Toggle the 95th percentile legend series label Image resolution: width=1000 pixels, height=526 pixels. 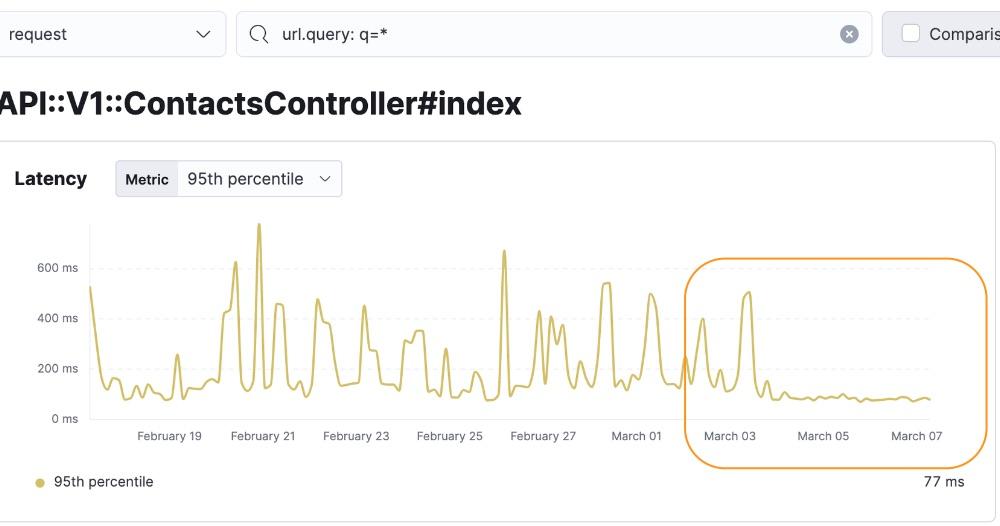103,482
